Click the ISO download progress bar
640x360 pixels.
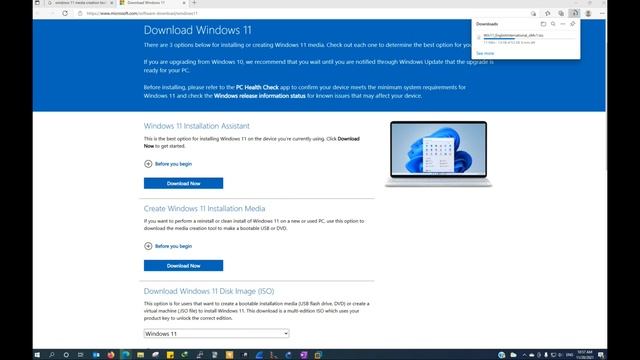tap(529, 39)
